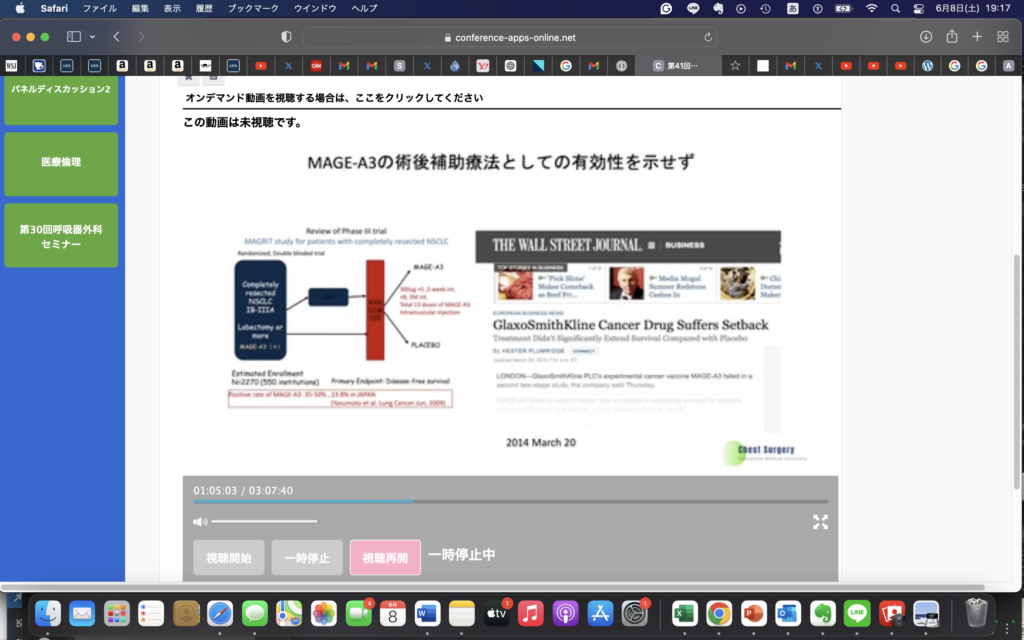
Task: Mute the video speaker icon
Action: click(x=200, y=522)
